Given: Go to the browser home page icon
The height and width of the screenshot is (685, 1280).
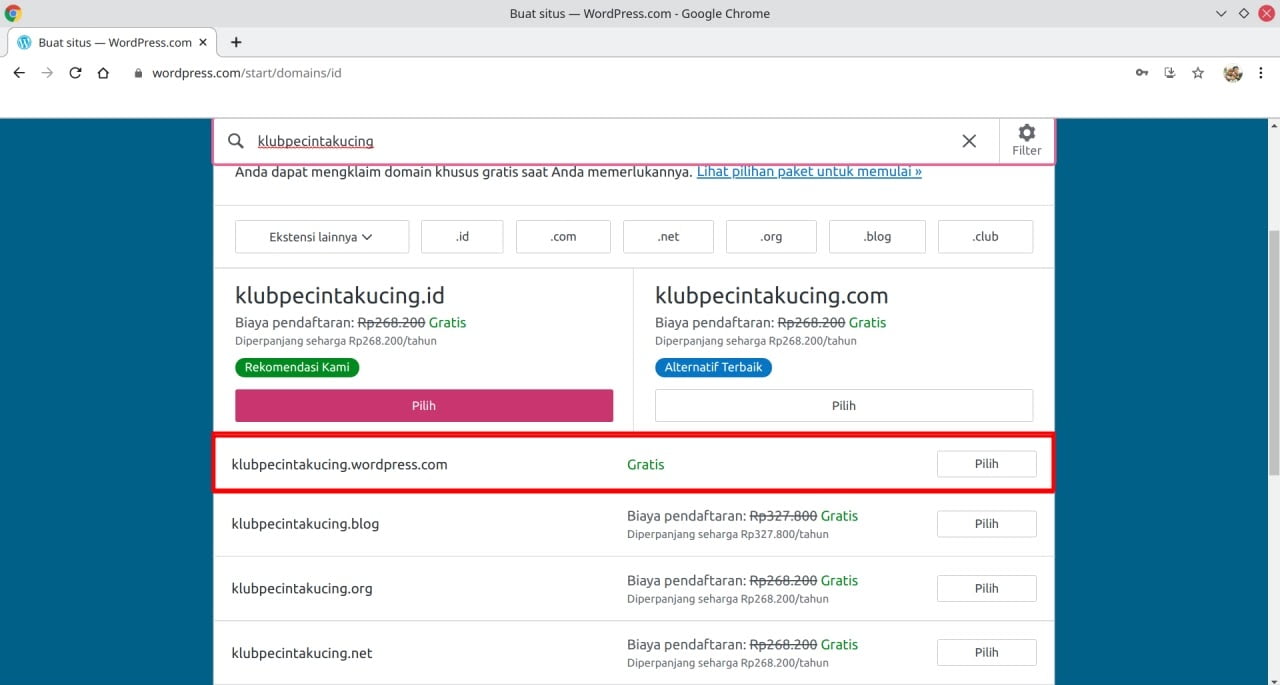Looking at the screenshot, I should click(x=103, y=73).
